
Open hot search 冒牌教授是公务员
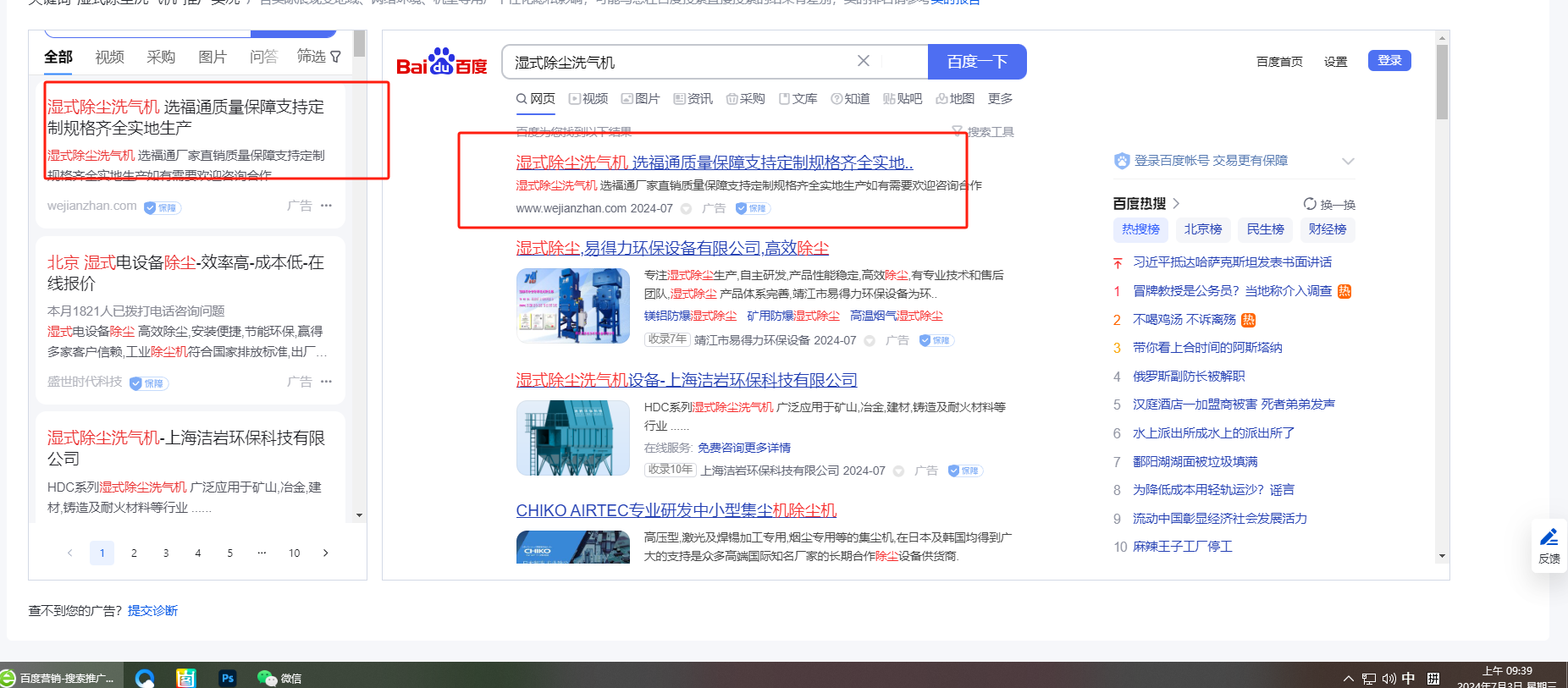click(1232, 291)
